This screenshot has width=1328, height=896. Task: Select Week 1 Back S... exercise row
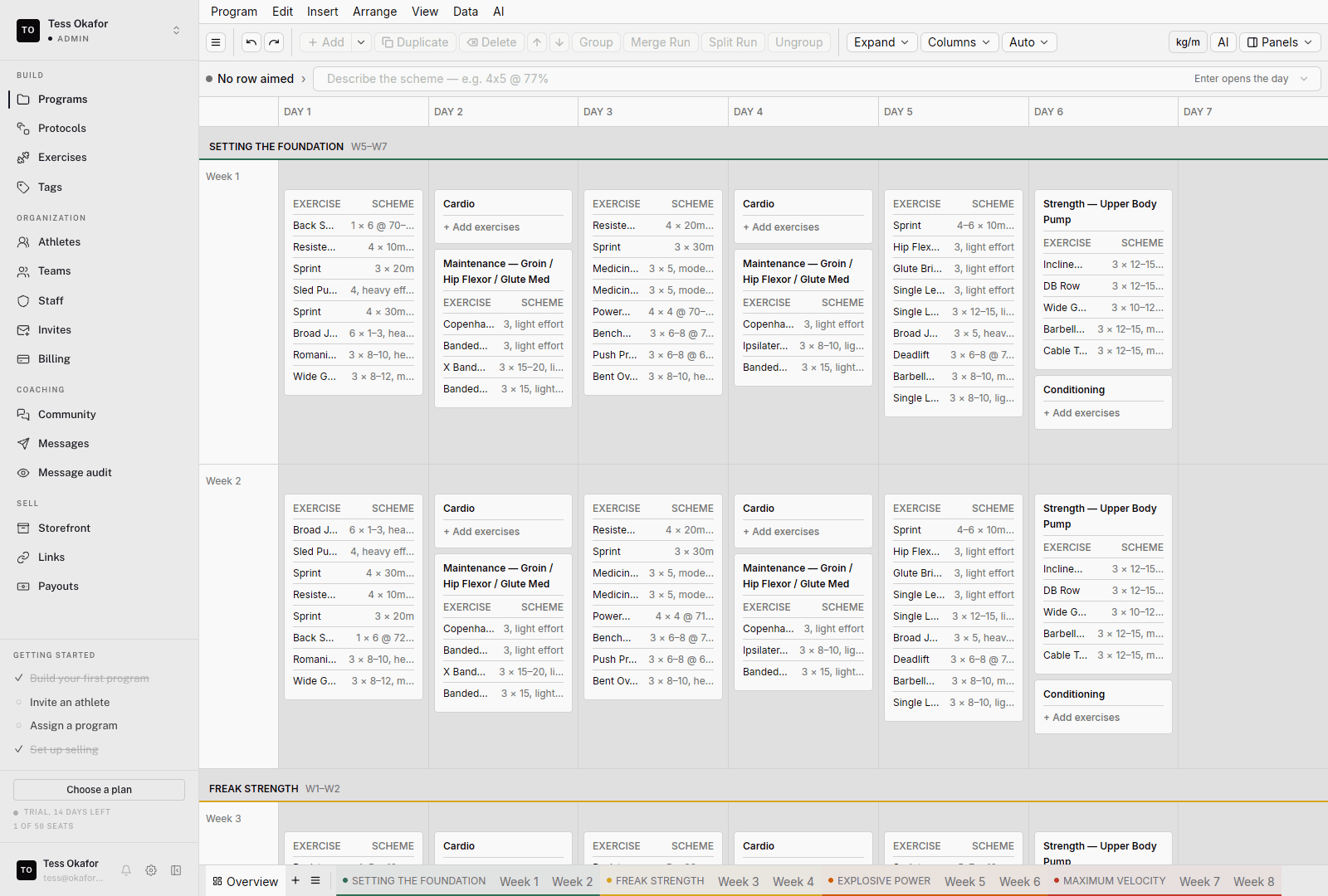tap(354, 226)
